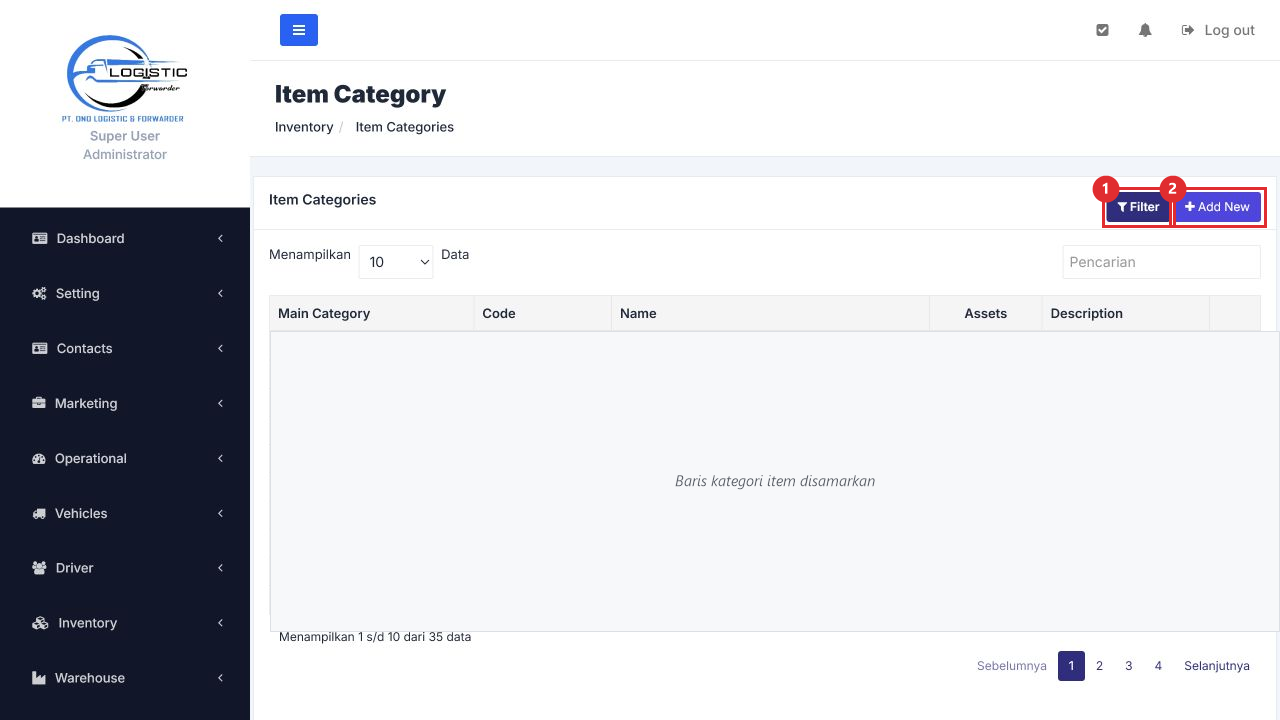Screen dimensions: 1280x720
Task: Click the Marketing briefcase icon in sidebar
Action: tap(39, 403)
